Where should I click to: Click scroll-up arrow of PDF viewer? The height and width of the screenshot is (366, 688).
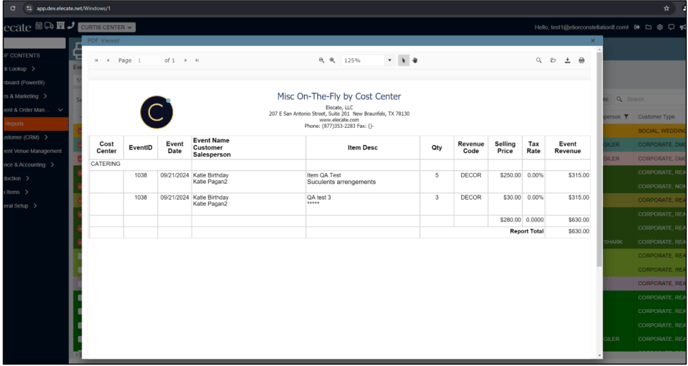pos(599,49)
